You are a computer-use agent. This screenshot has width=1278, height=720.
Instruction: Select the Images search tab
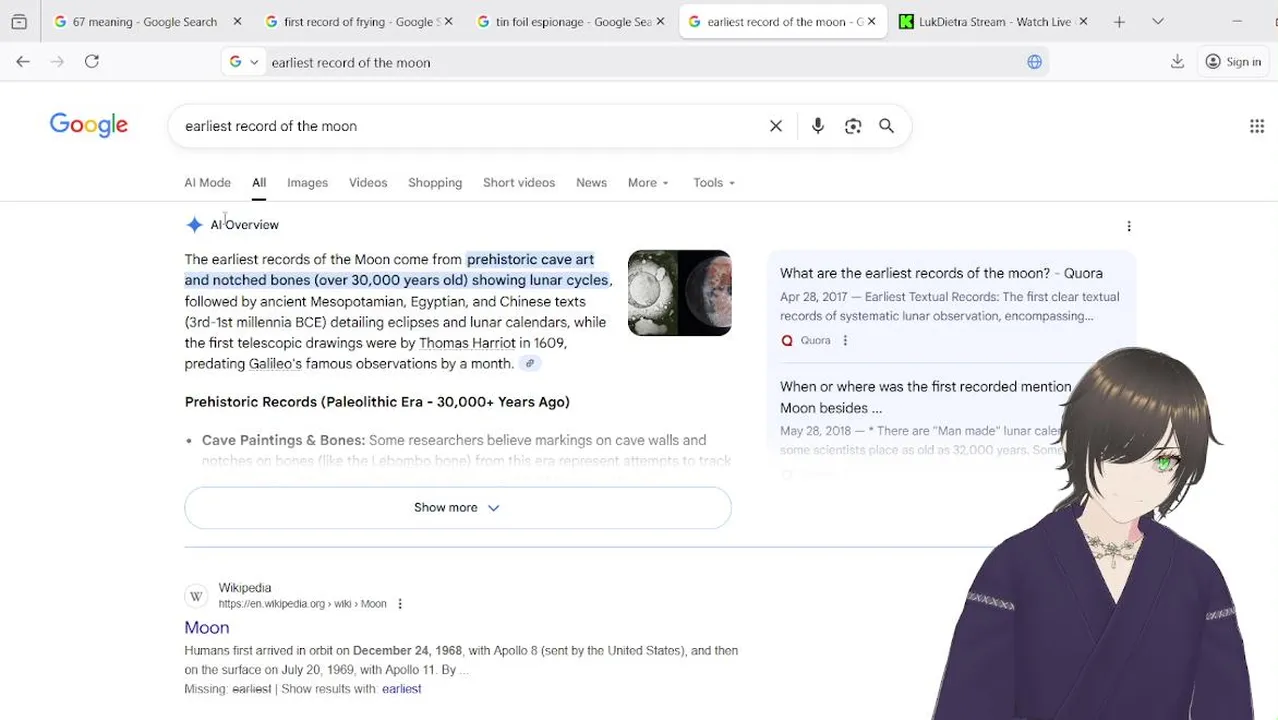pos(307,183)
